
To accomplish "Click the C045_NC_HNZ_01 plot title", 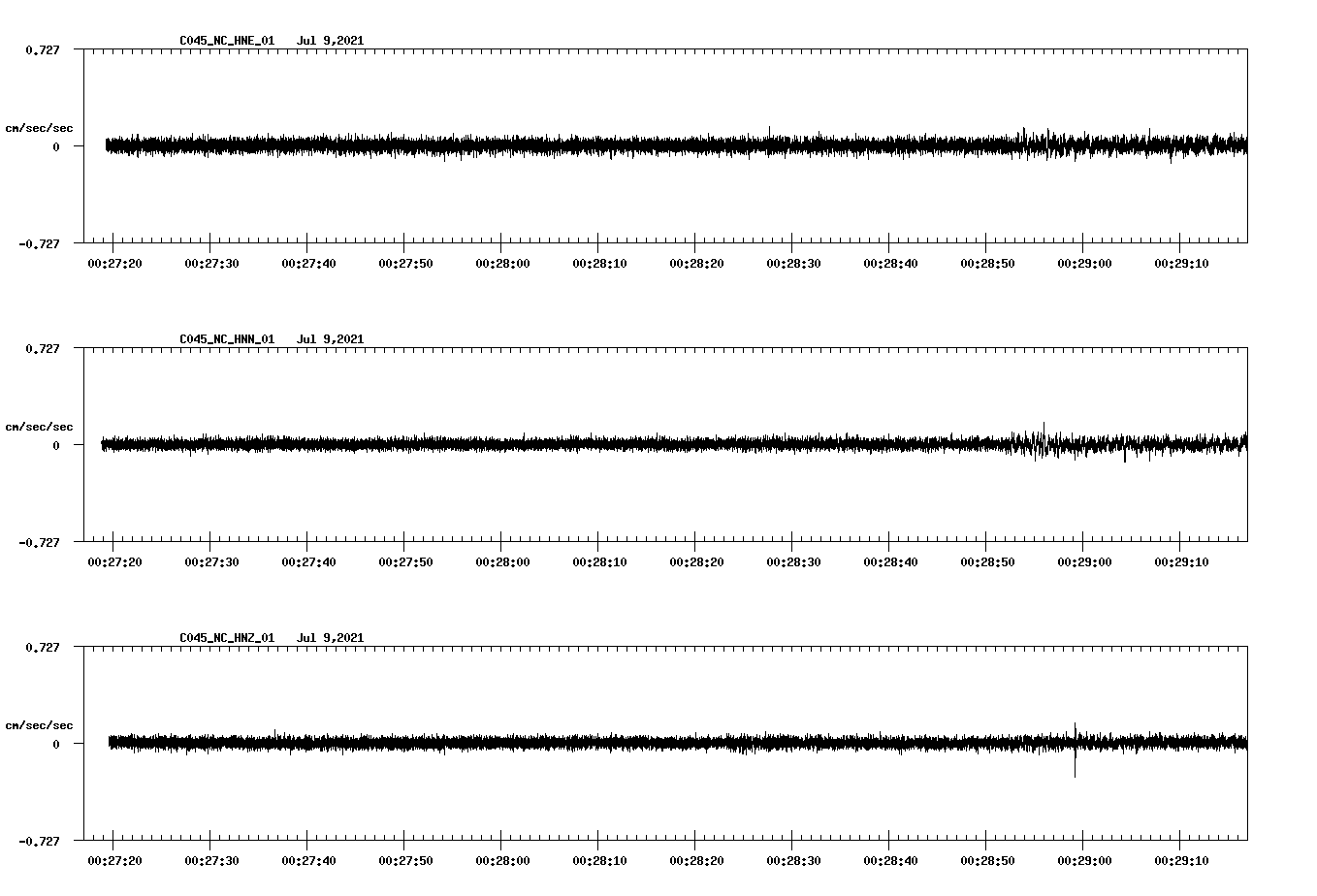I will pos(227,638).
